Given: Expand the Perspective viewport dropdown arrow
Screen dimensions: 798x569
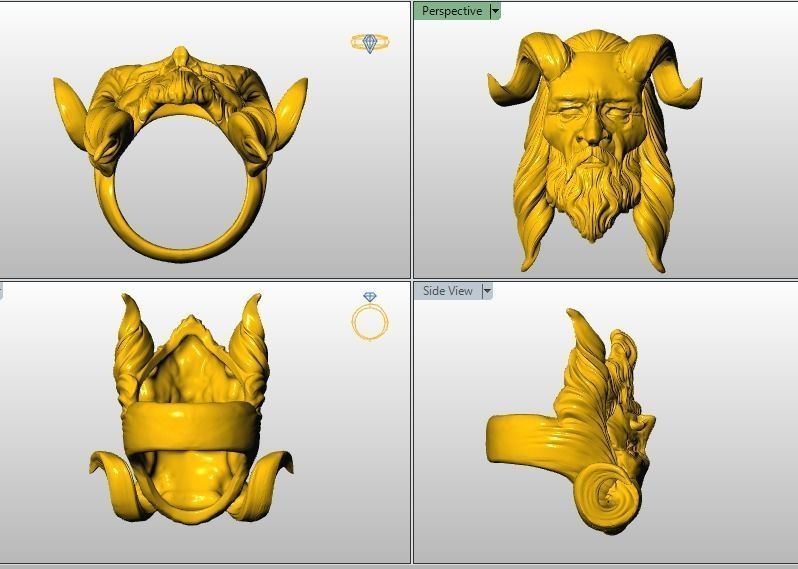Looking at the screenshot, I should (495, 11).
